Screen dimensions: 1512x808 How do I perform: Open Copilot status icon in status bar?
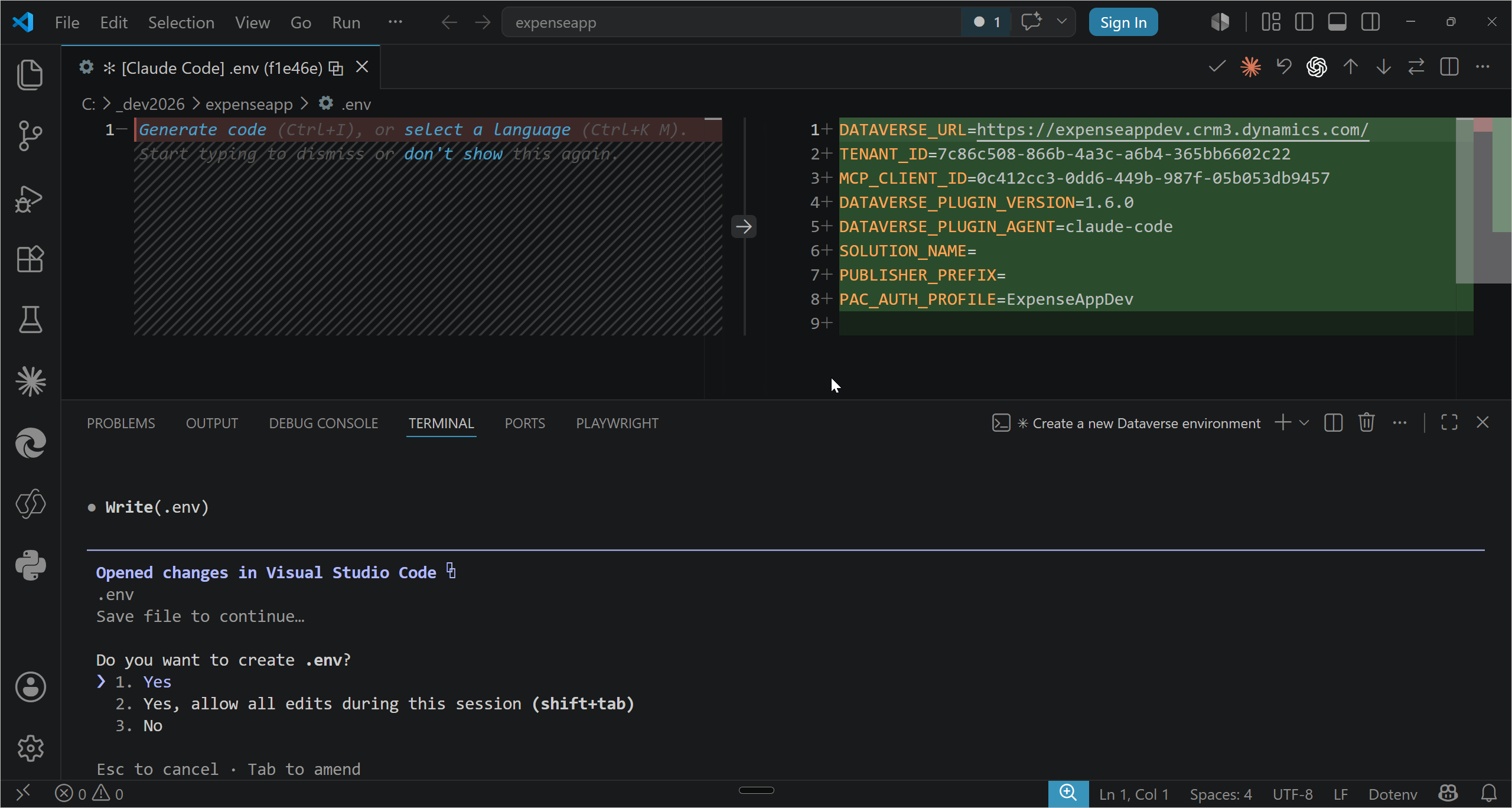[x=1448, y=794]
